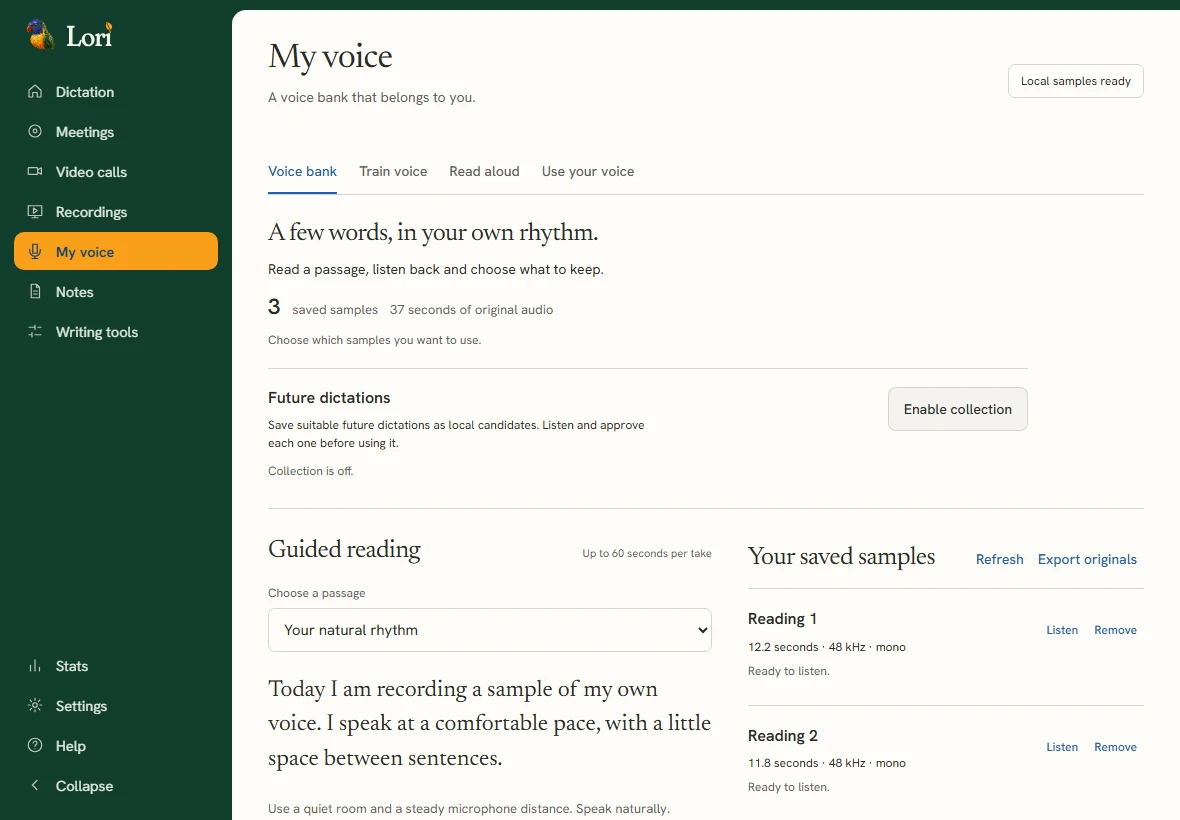Refresh the saved samples list
This screenshot has height=820, width=1180.
coord(999,559)
